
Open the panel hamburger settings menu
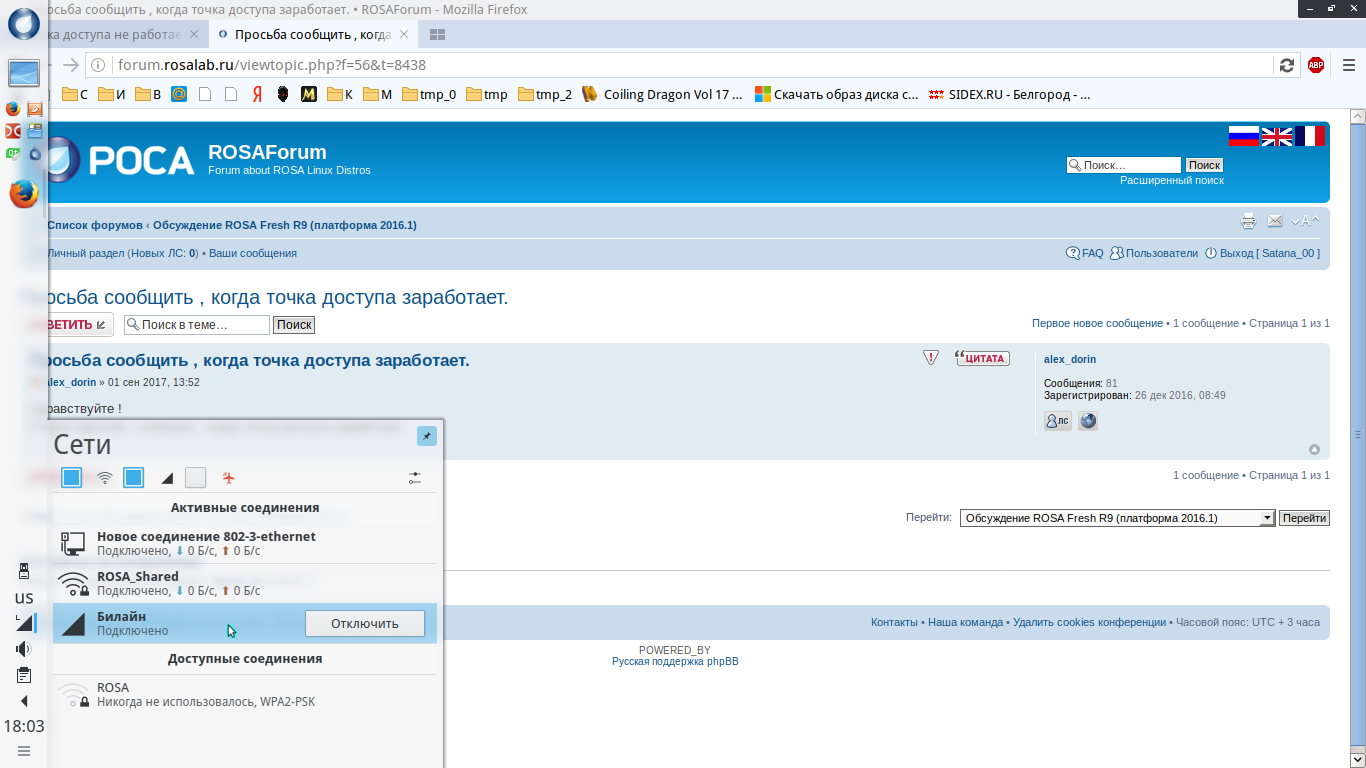[x=24, y=751]
